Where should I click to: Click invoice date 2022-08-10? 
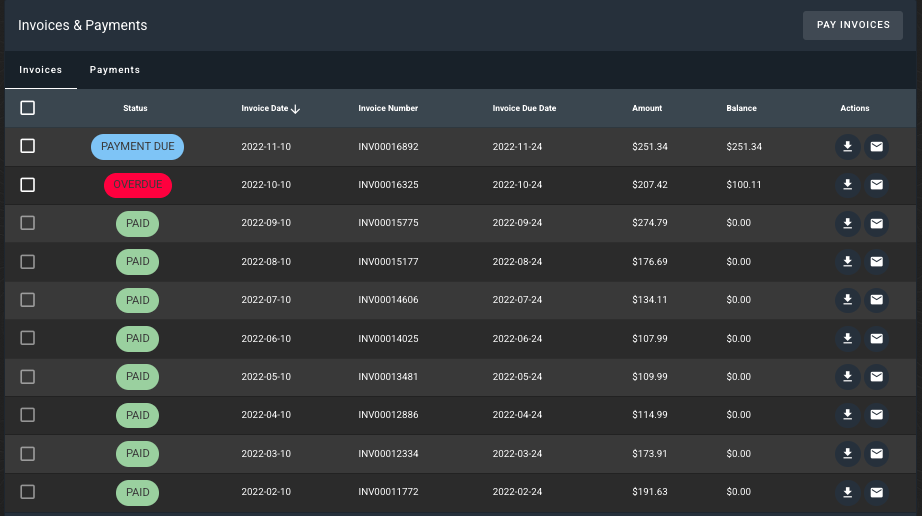266,262
